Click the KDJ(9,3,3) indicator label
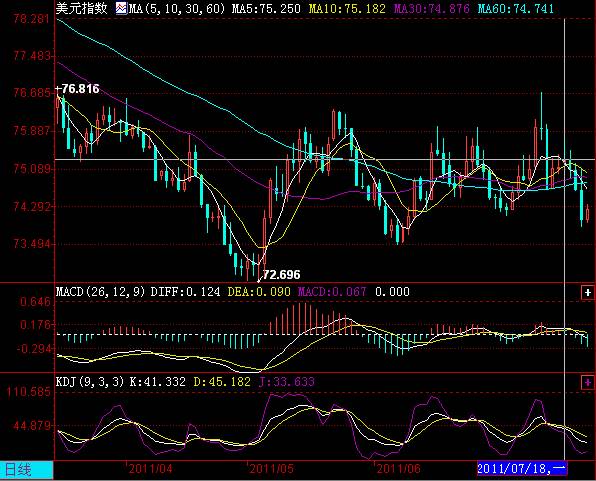 90,382
